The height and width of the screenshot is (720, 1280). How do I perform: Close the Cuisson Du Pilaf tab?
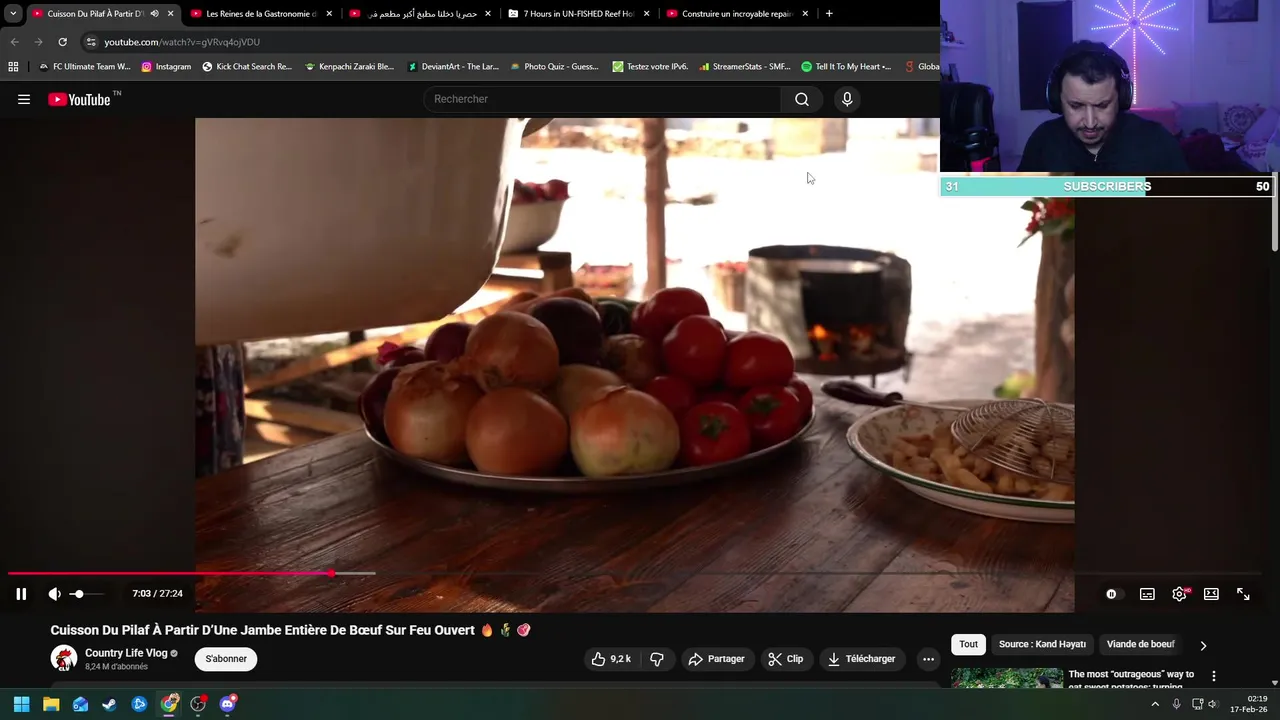[170, 14]
